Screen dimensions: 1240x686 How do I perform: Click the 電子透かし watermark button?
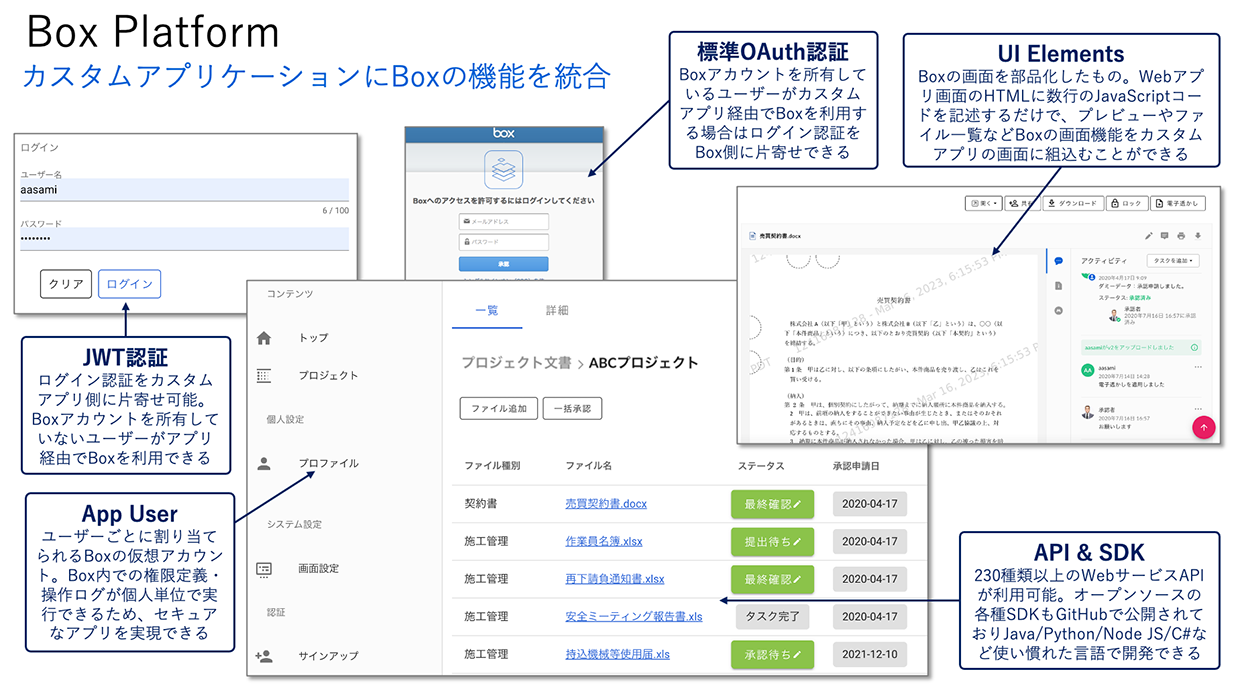(1178, 203)
